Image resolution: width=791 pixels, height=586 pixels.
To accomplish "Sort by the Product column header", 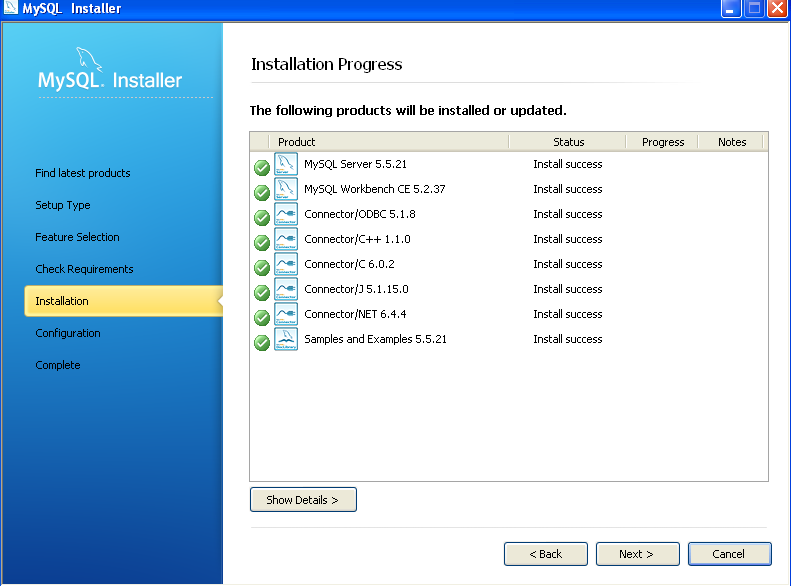I will click(389, 142).
